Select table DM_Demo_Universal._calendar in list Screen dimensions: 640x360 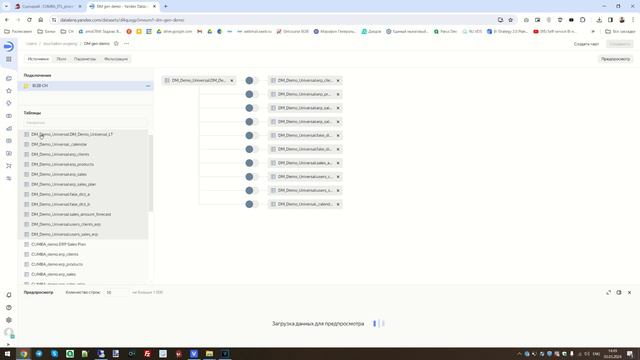[x=83, y=144]
